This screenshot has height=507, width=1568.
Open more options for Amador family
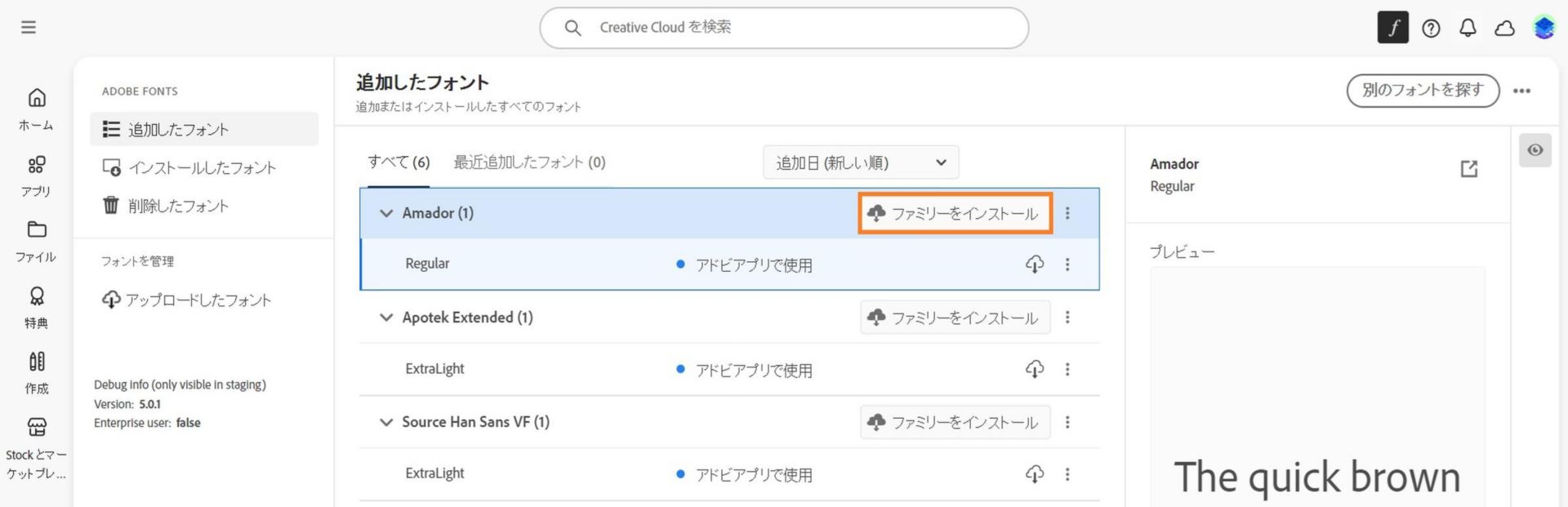click(x=1067, y=213)
